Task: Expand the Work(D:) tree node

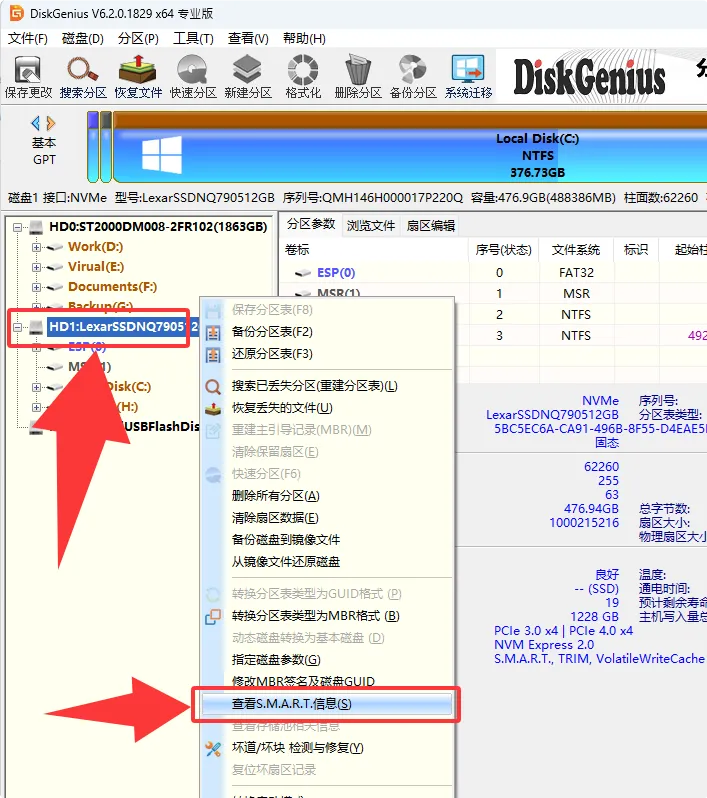Action: (36, 247)
